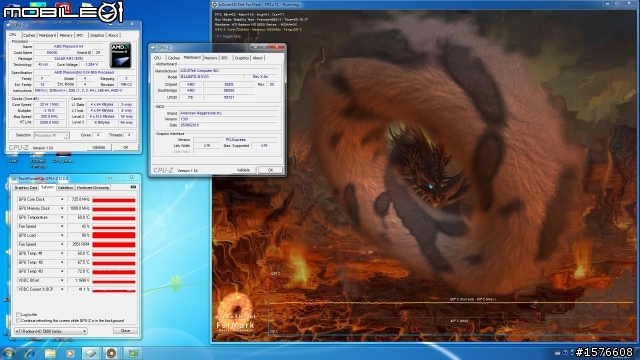The image size is (640, 360).
Task: Expand the GPU Core Clock sensor dropdown
Action: click(62, 200)
